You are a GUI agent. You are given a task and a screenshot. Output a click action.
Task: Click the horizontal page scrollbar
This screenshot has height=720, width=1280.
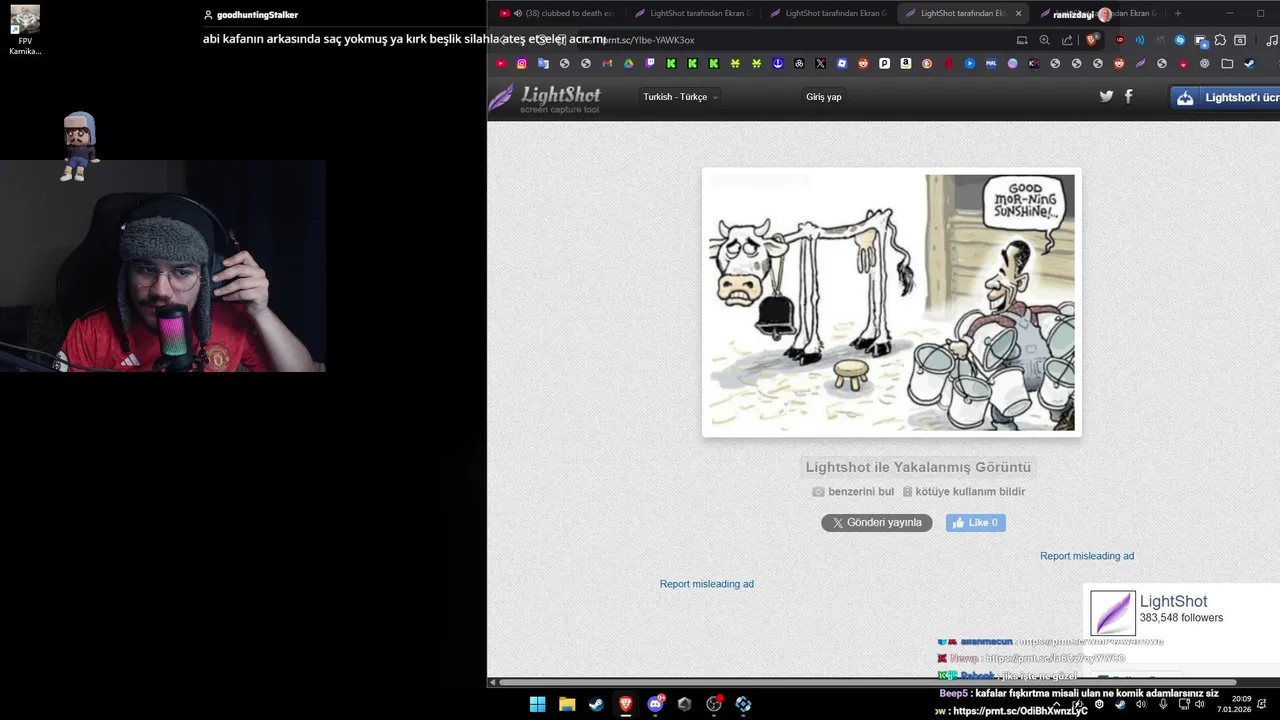tap(868, 682)
